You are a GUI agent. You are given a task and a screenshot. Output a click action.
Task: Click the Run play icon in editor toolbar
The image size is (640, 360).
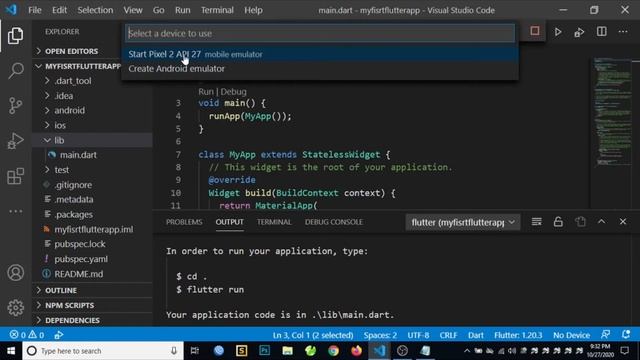pos(558,32)
